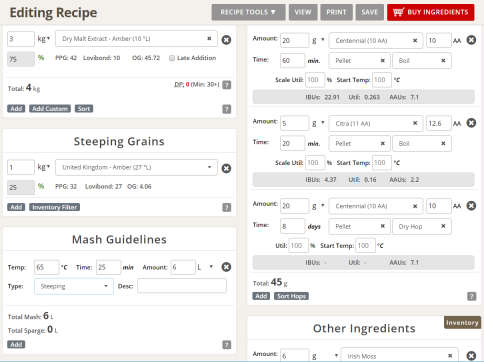Open the Recipe Tools dropdown menu
This screenshot has width=484, height=362.
point(248,12)
